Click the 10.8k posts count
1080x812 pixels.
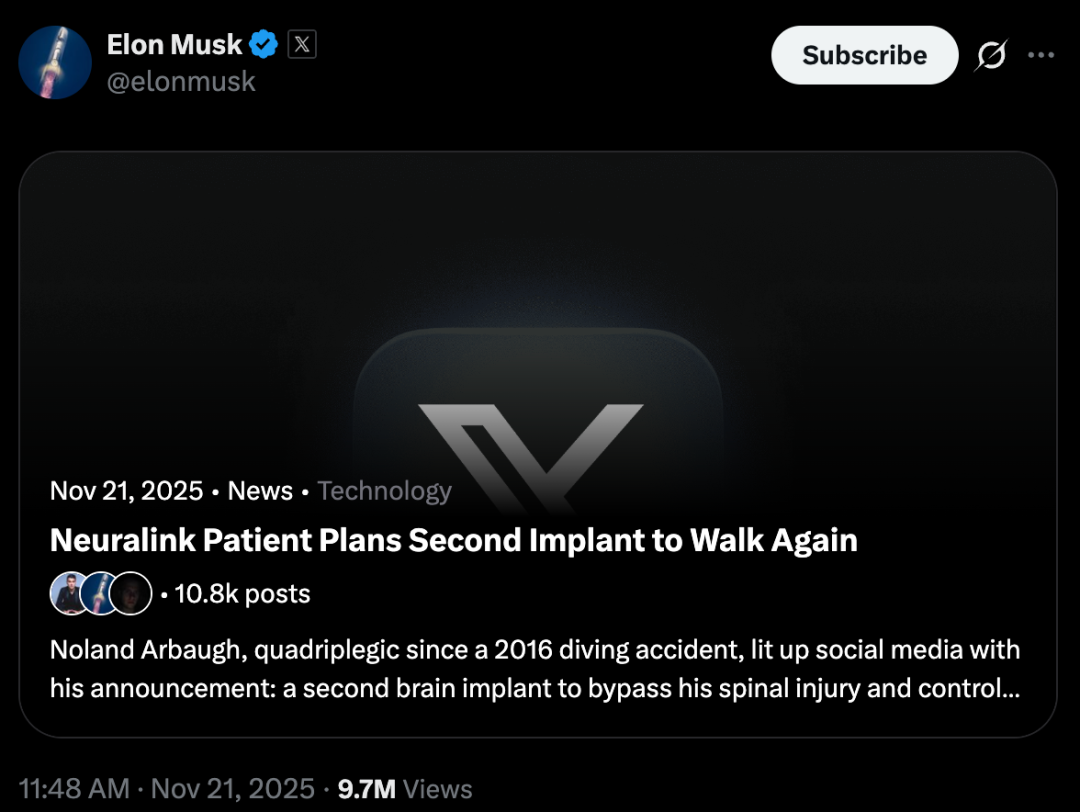(x=242, y=594)
